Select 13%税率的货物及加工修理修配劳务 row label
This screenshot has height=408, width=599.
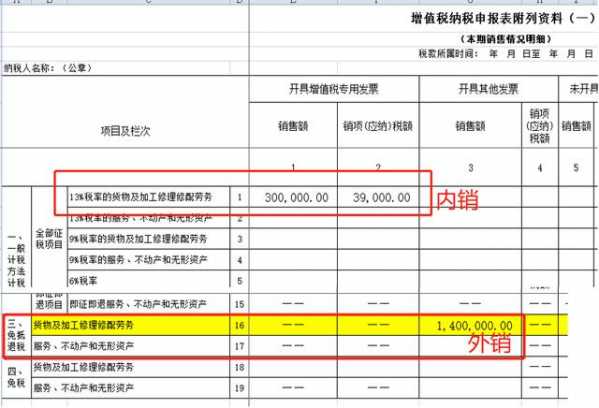tap(148, 197)
